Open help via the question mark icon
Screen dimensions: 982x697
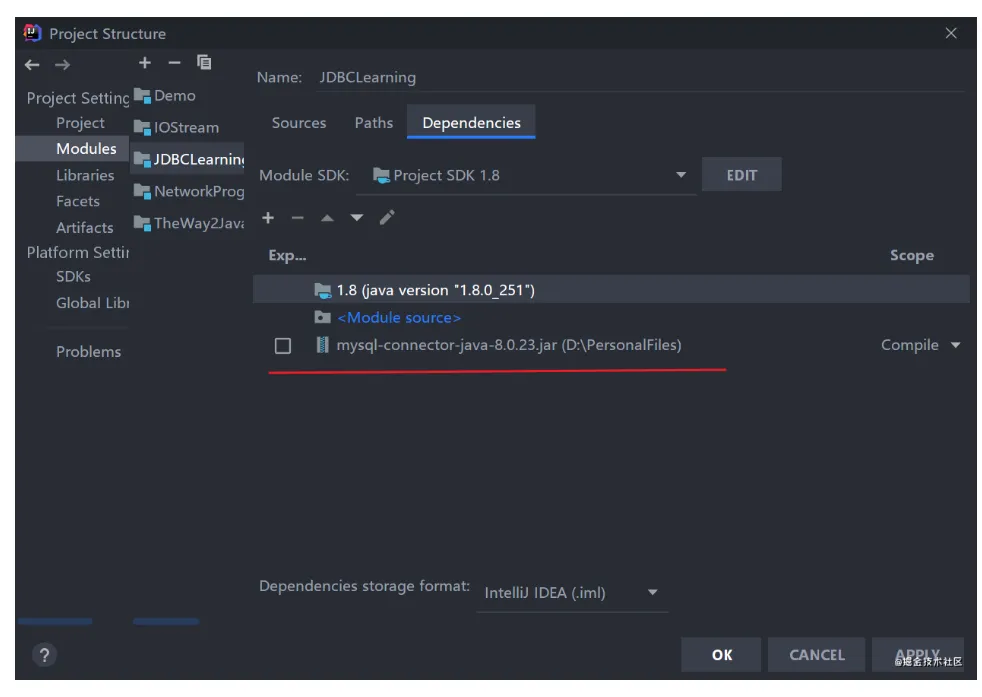tap(44, 655)
